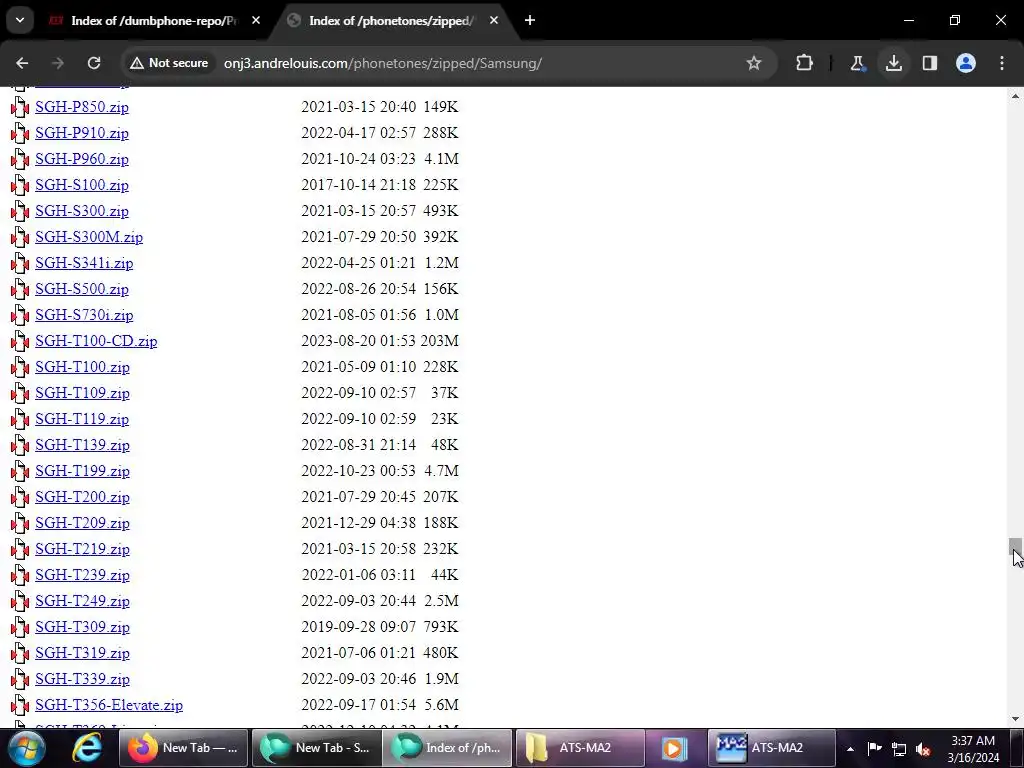Download SGH-T339.zip
This screenshot has height=768, width=1024.
(x=82, y=679)
